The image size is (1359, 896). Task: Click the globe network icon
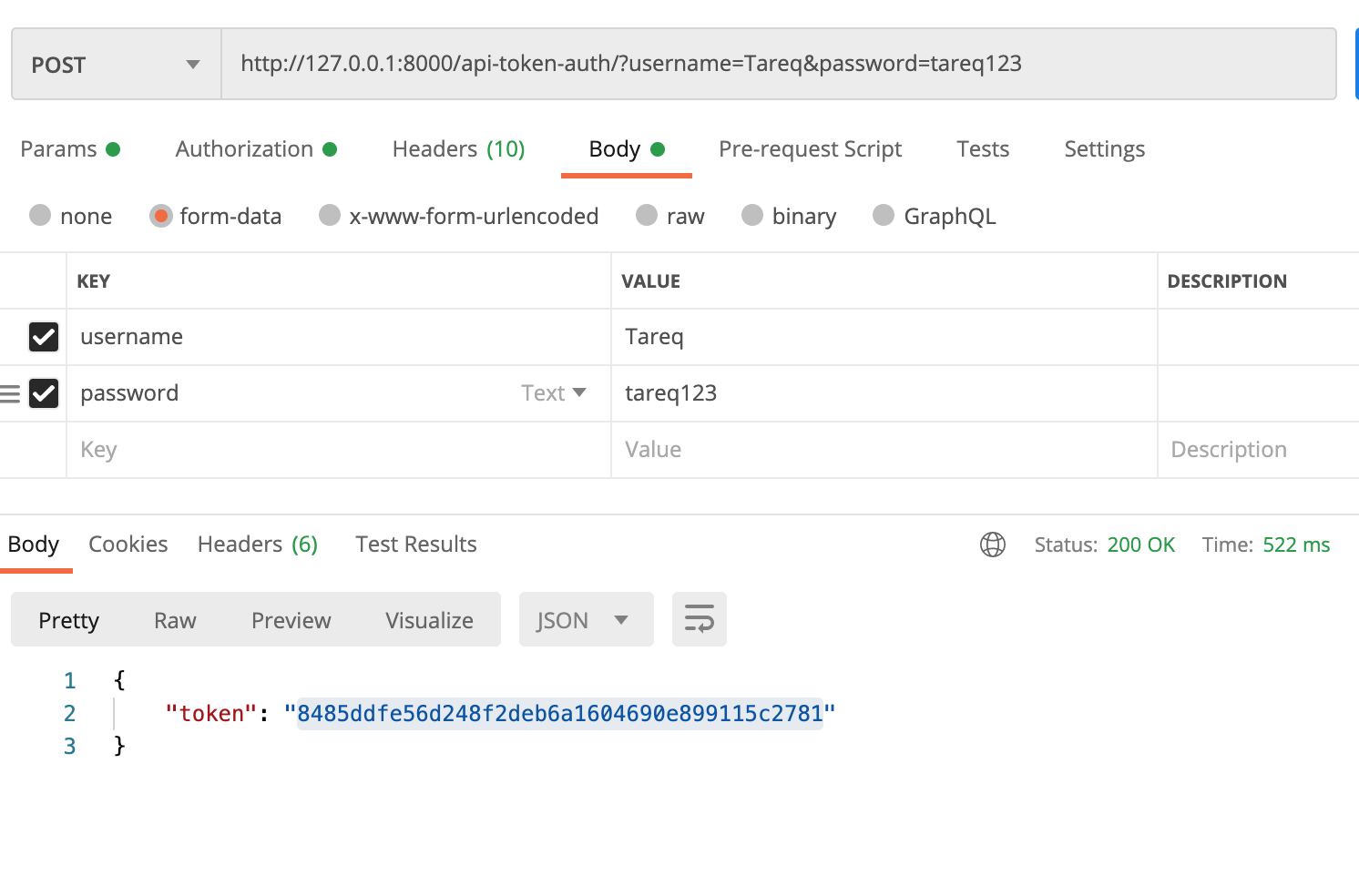(x=993, y=545)
